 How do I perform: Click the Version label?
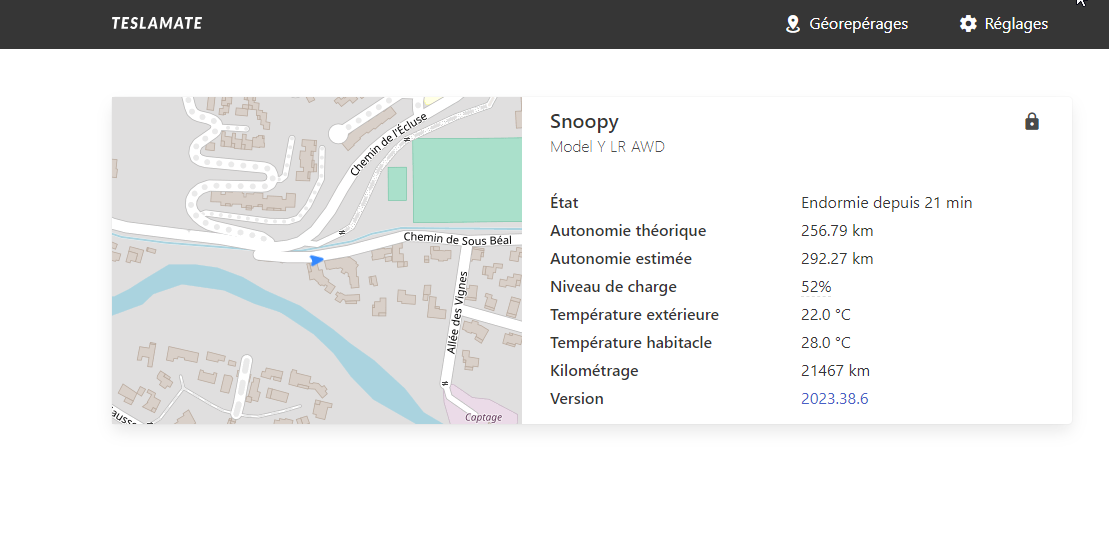577,398
